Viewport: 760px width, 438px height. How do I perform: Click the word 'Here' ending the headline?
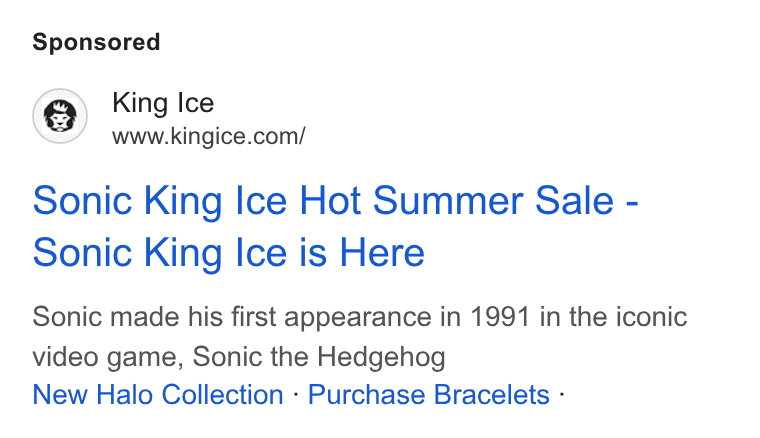coord(382,252)
